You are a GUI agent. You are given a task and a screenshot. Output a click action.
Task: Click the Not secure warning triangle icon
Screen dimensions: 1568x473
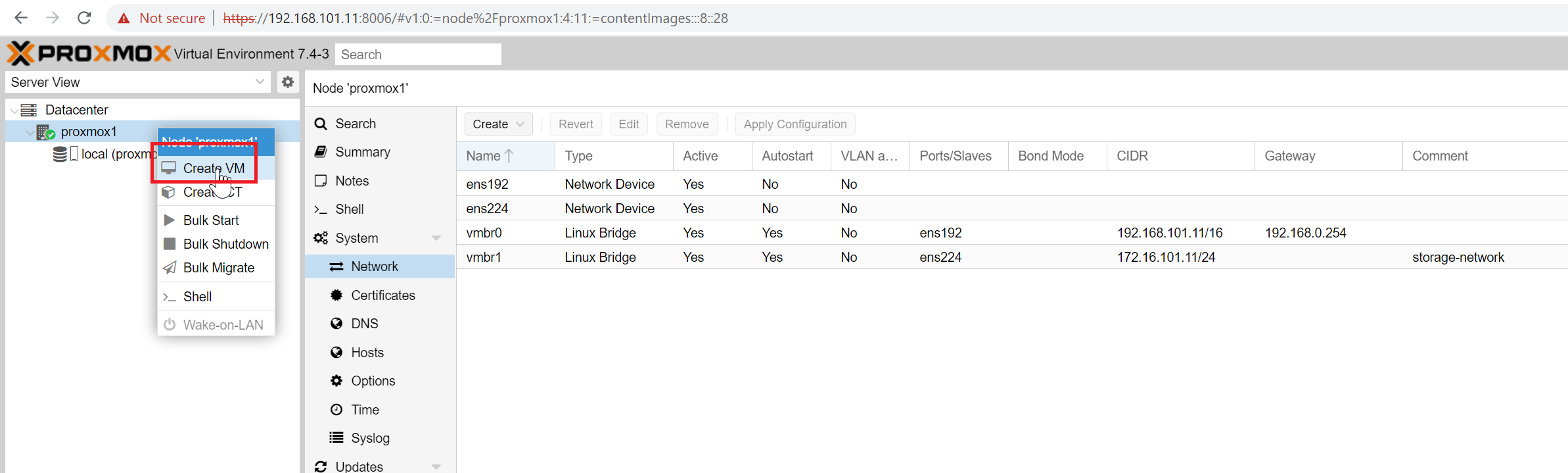click(124, 18)
